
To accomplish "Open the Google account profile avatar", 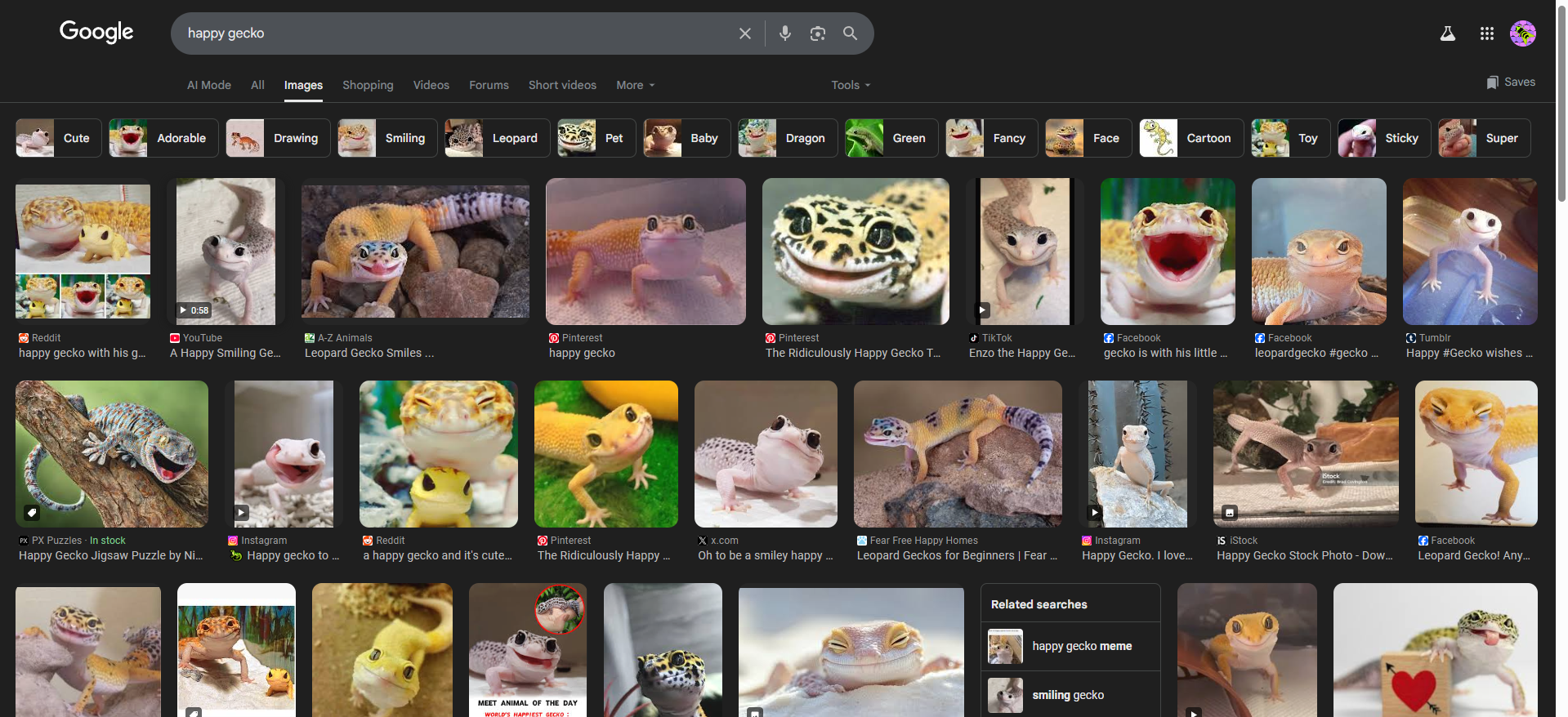I will [1522, 33].
